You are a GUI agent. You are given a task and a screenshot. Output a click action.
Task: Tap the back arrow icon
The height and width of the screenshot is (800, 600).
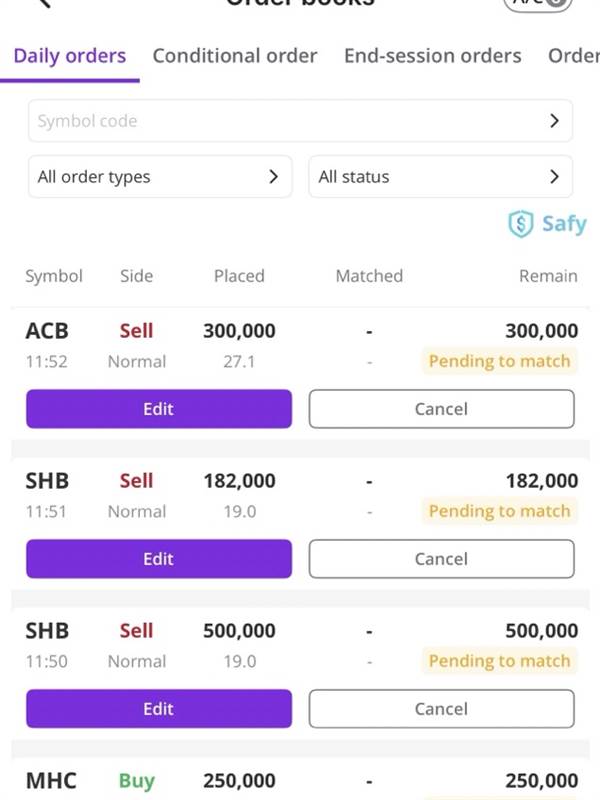tap(45, 4)
